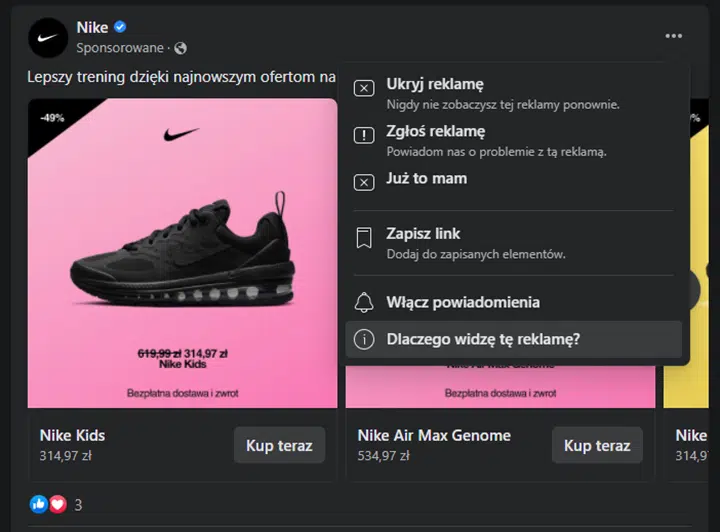Open the Nike profile picture
The height and width of the screenshot is (532, 720).
pyautogui.click(x=48, y=38)
